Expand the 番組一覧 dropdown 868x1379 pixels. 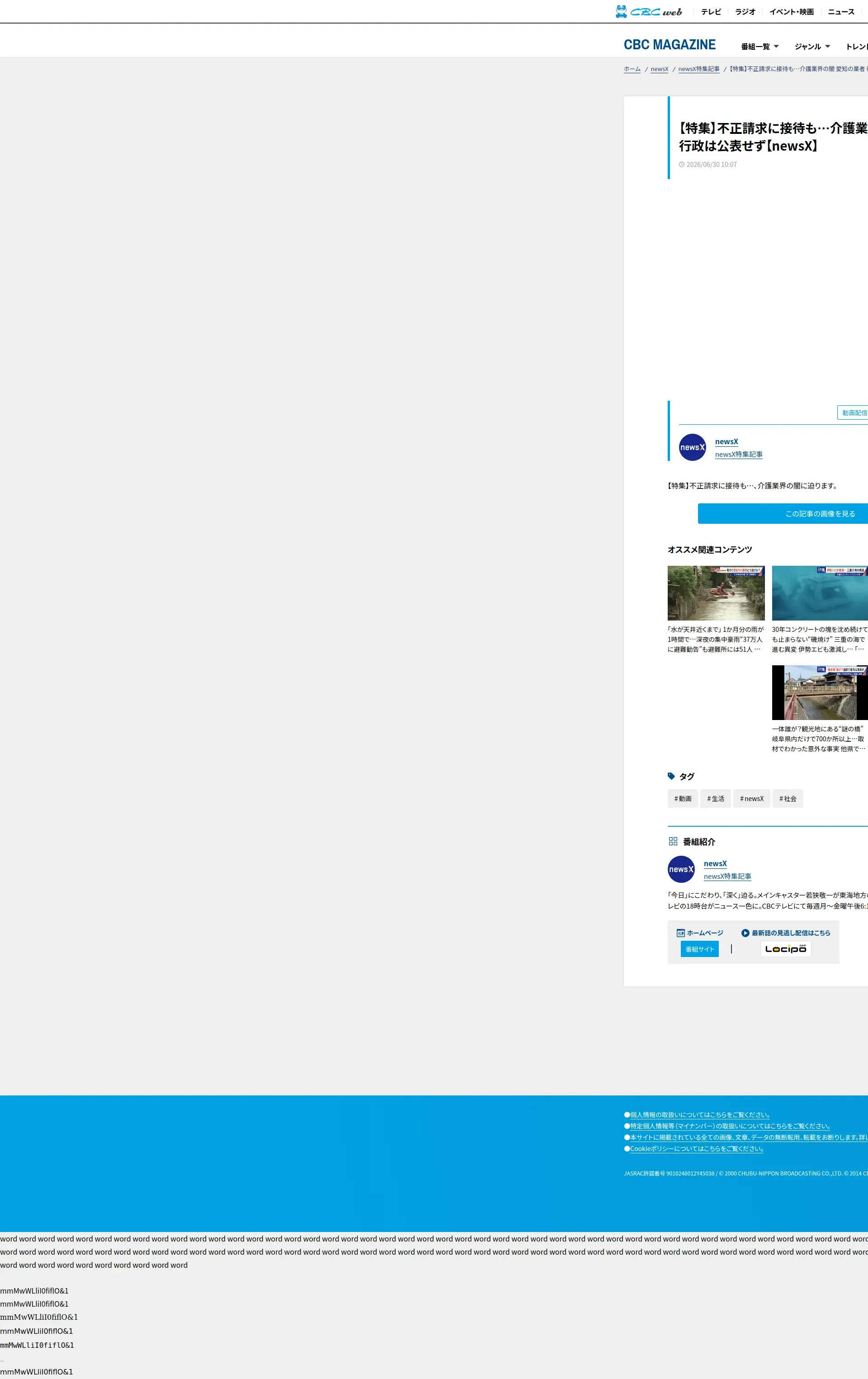[x=760, y=47]
